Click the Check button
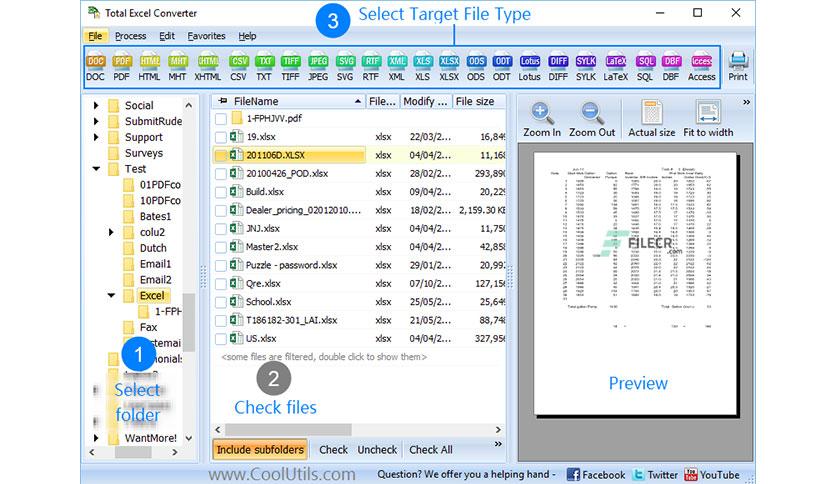 [333, 449]
